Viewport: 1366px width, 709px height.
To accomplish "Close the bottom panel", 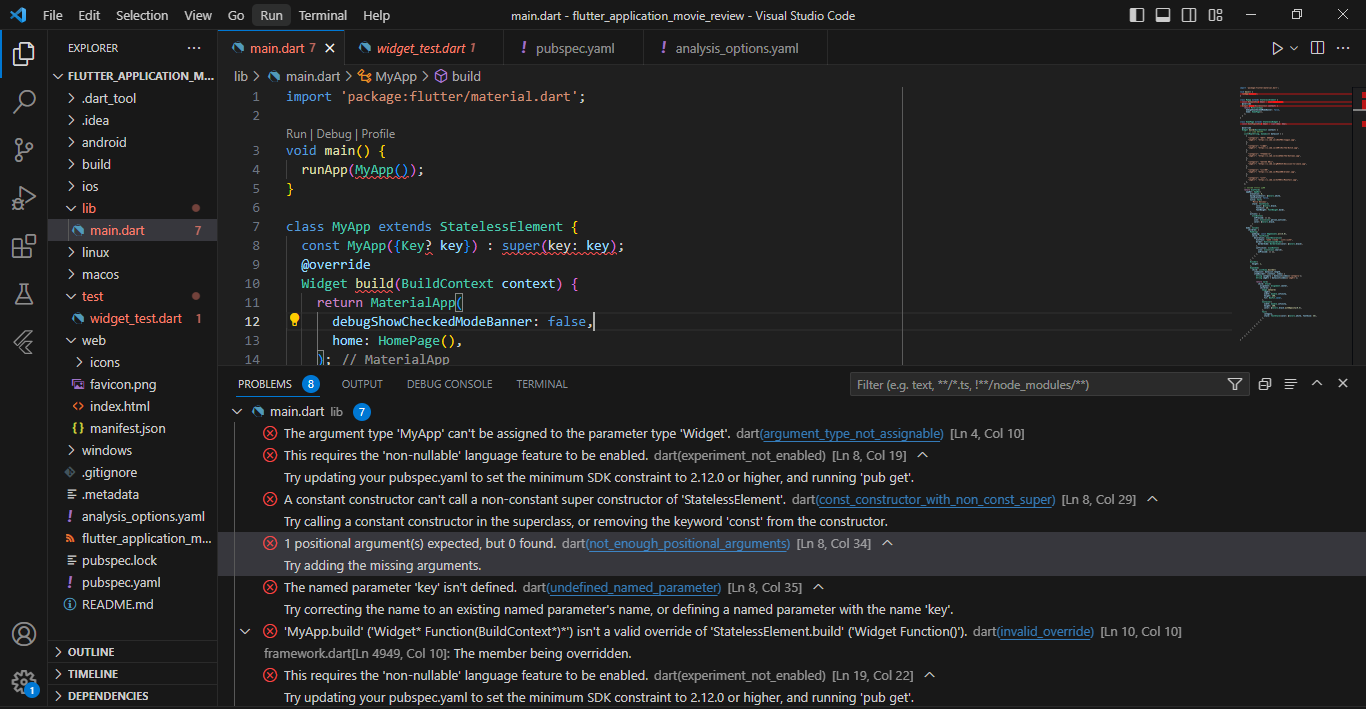I will (1343, 384).
